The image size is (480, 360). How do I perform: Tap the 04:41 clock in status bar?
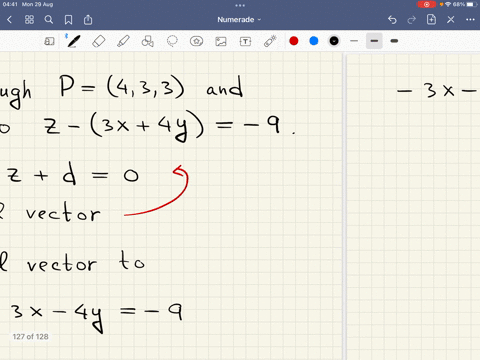tap(10, 4)
